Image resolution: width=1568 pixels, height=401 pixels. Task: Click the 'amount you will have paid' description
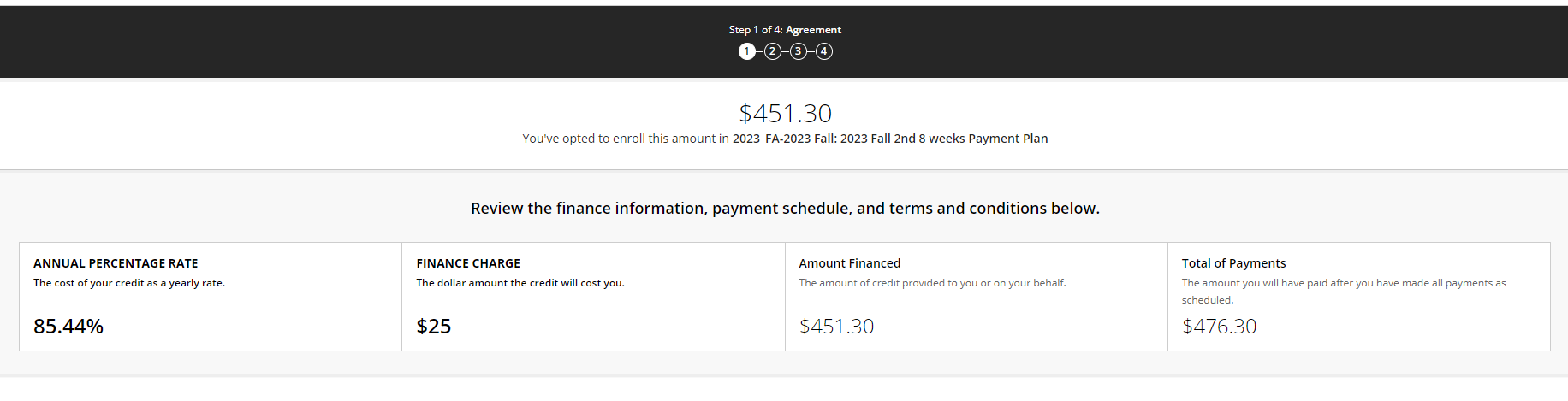pyautogui.click(x=1344, y=292)
